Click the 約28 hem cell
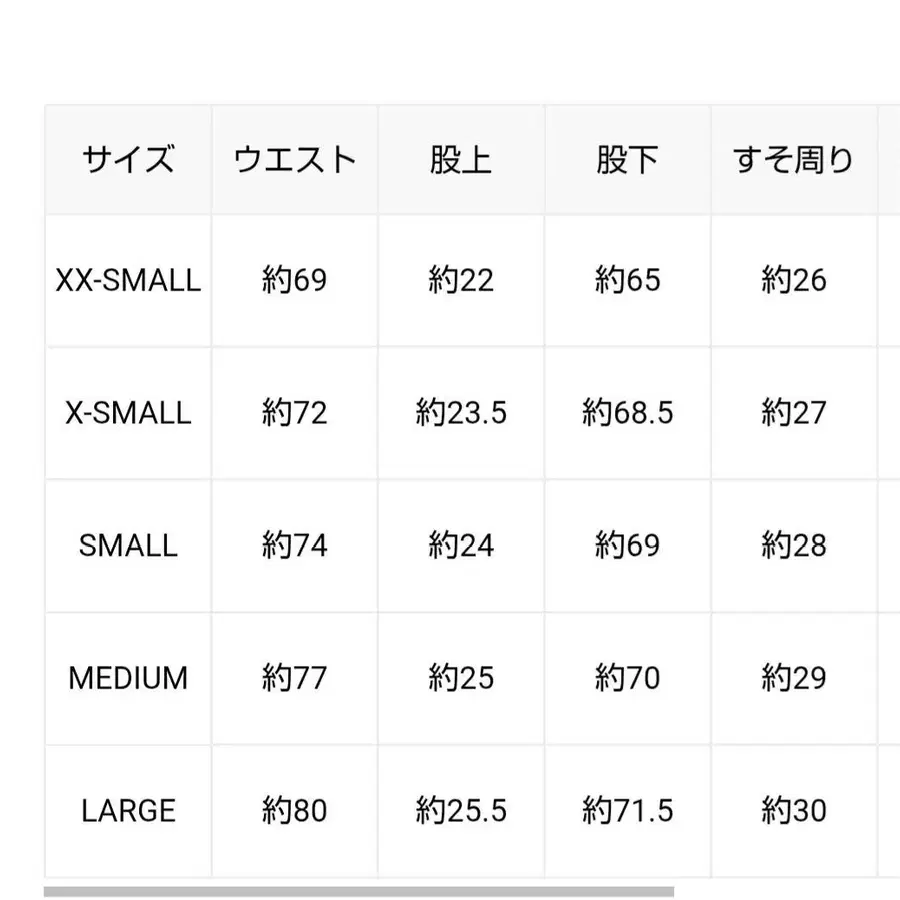 point(793,546)
